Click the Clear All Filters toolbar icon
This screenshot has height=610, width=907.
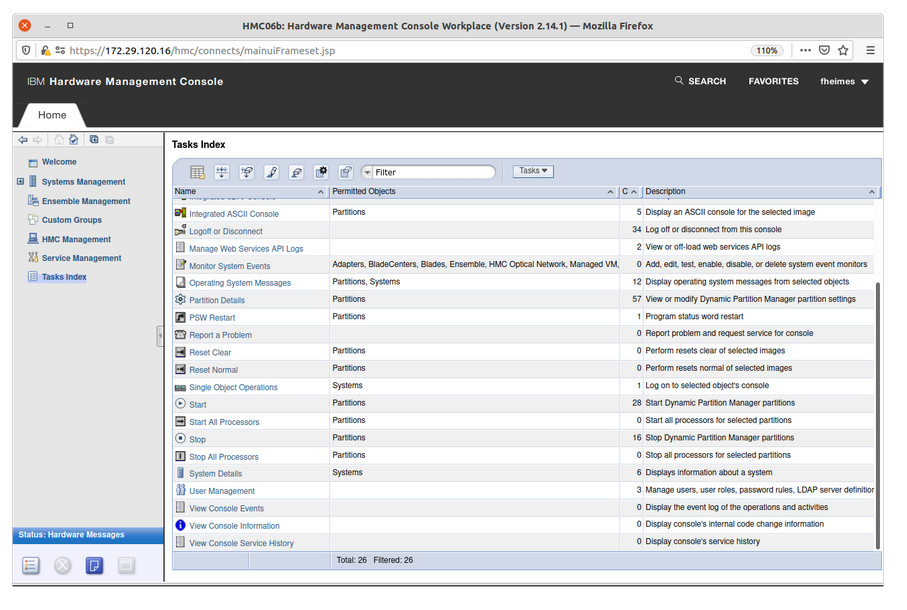(x=295, y=172)
